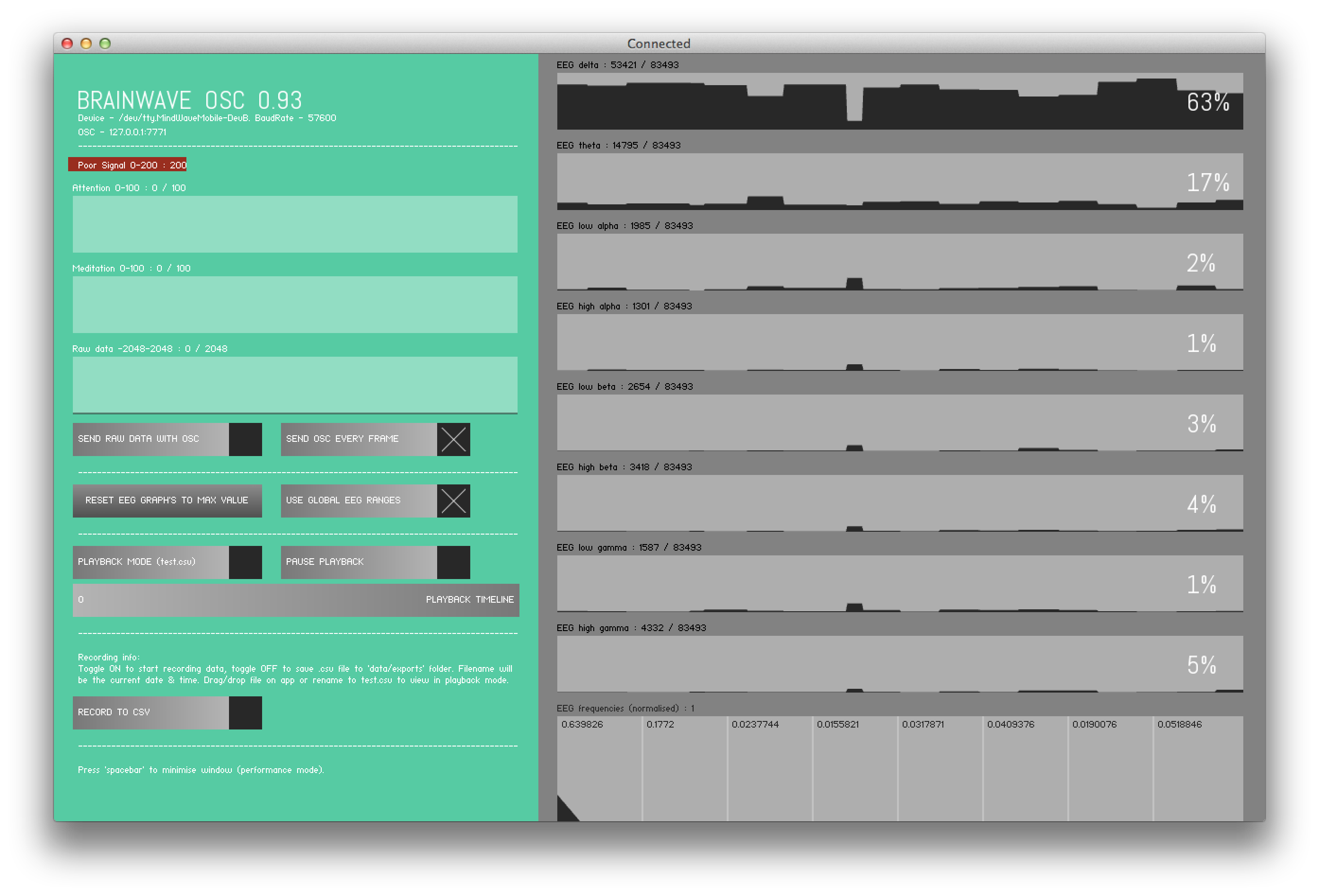Click the 0.0155821 frequency column
Screen dimensions: 1319x896
(x=855, y=769)
